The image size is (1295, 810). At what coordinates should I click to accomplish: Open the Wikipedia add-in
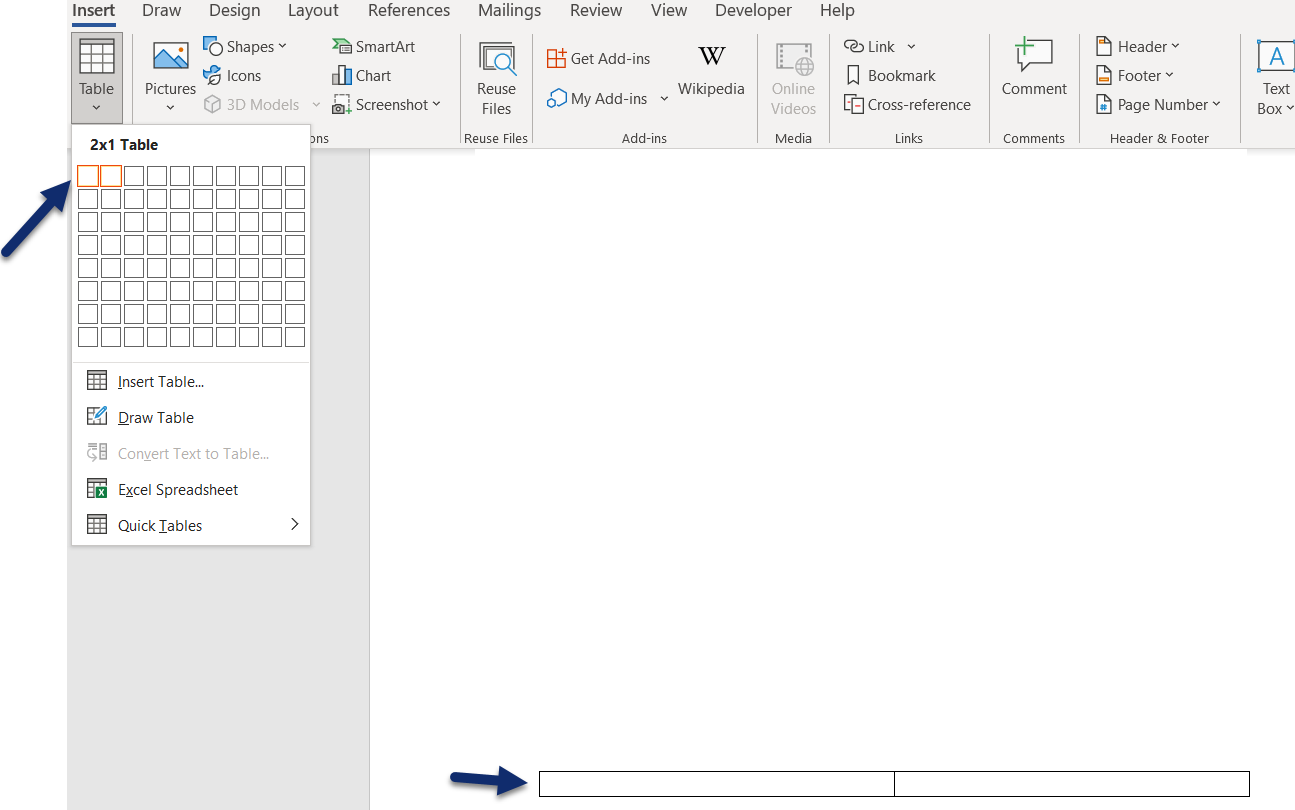pos(711,70)
